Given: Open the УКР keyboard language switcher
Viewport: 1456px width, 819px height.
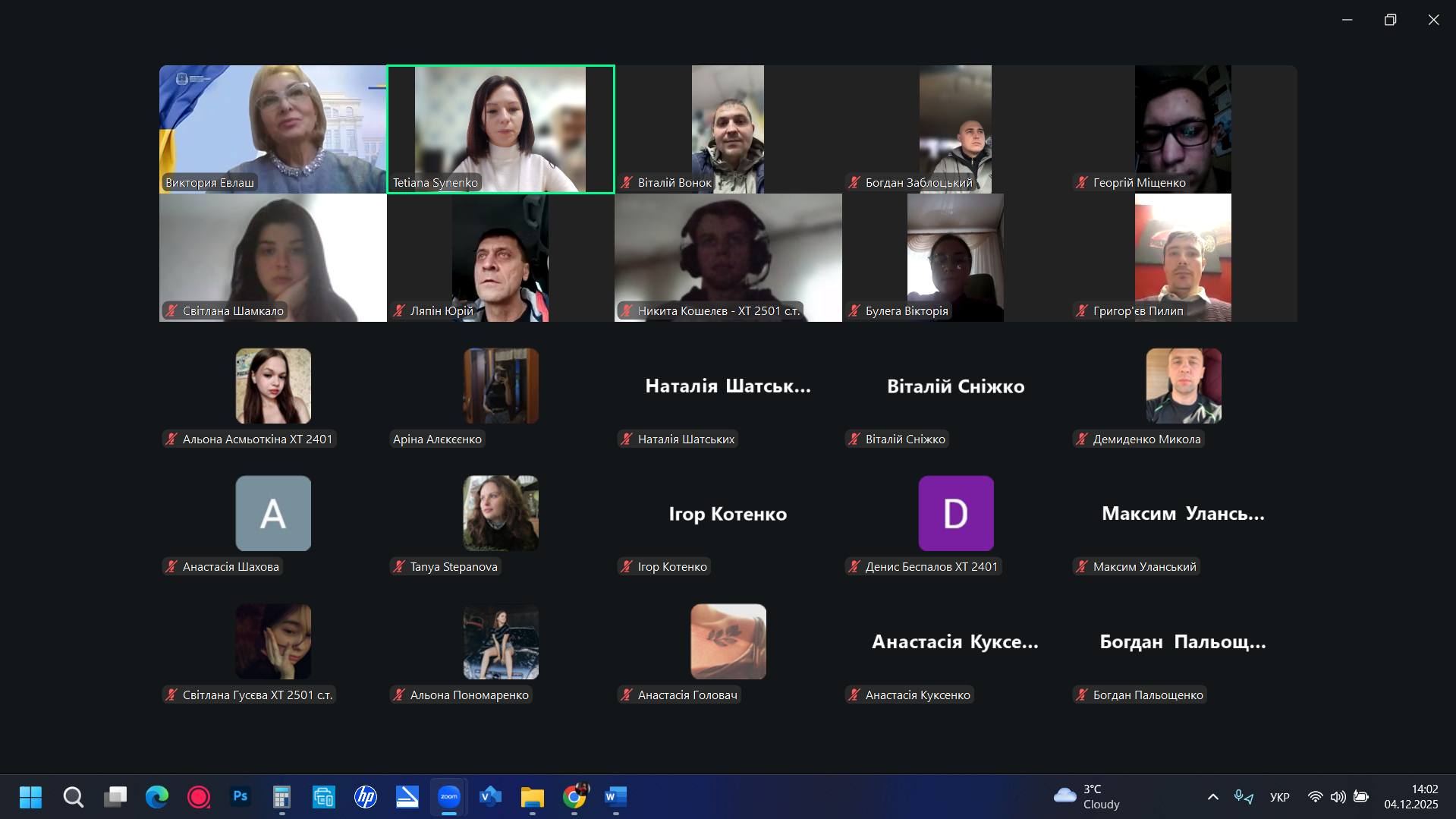Looking at the screenshot, I should coord(1279,797).
